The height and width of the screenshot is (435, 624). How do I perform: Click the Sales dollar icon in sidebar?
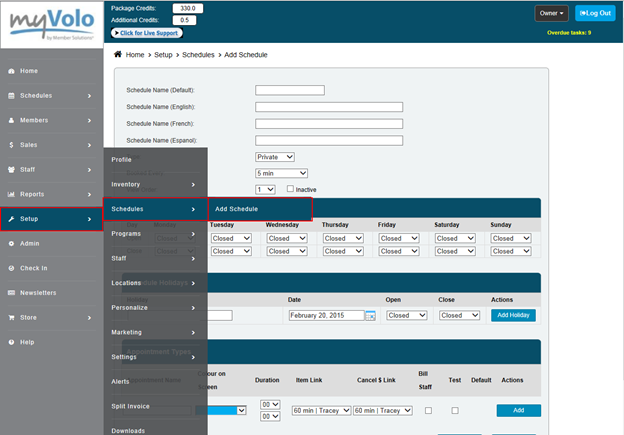[10, 145]
